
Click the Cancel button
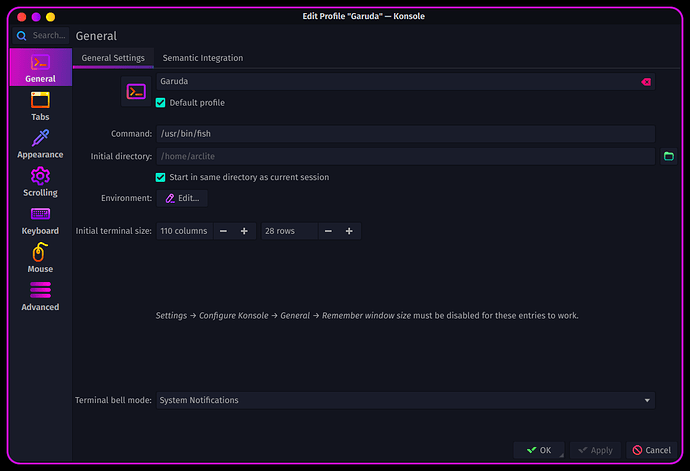pyautogui.click(x=652, y=450)
